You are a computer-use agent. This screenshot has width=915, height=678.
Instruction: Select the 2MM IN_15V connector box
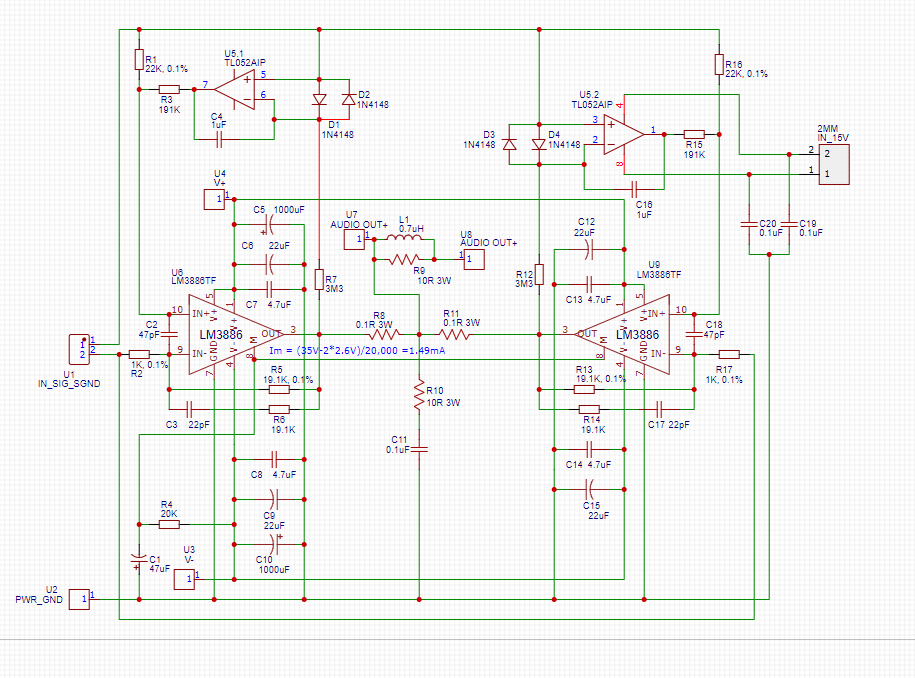pos(834,165)
